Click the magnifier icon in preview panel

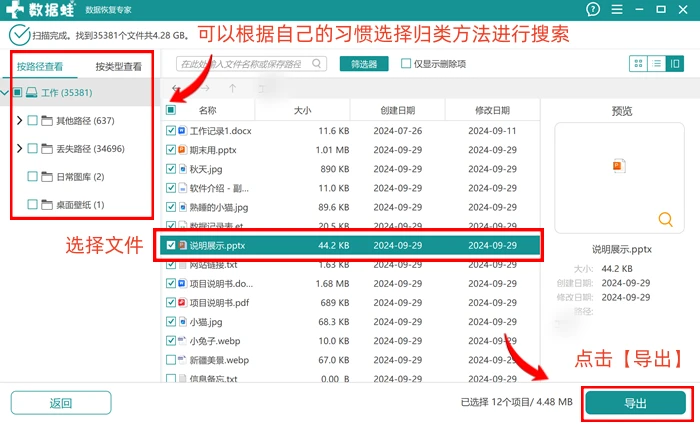point(665,219)
